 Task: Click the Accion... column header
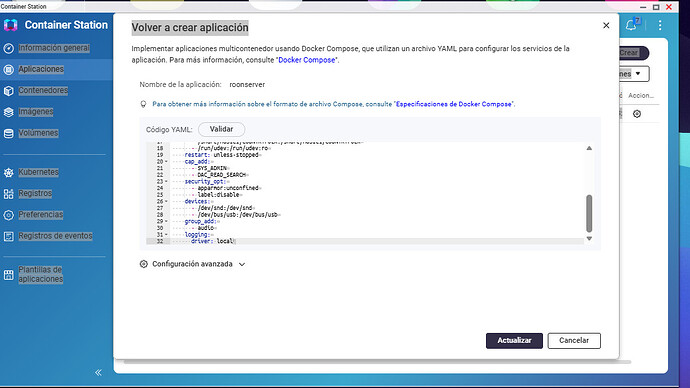click(x=641, y=95)
